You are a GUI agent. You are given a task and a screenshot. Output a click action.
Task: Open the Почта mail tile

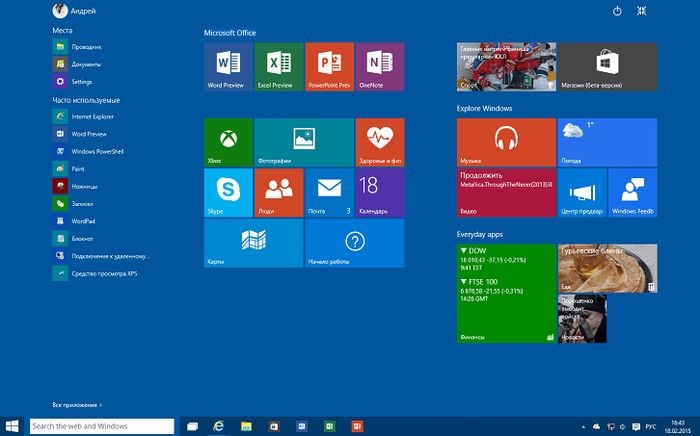coord(329,193)
